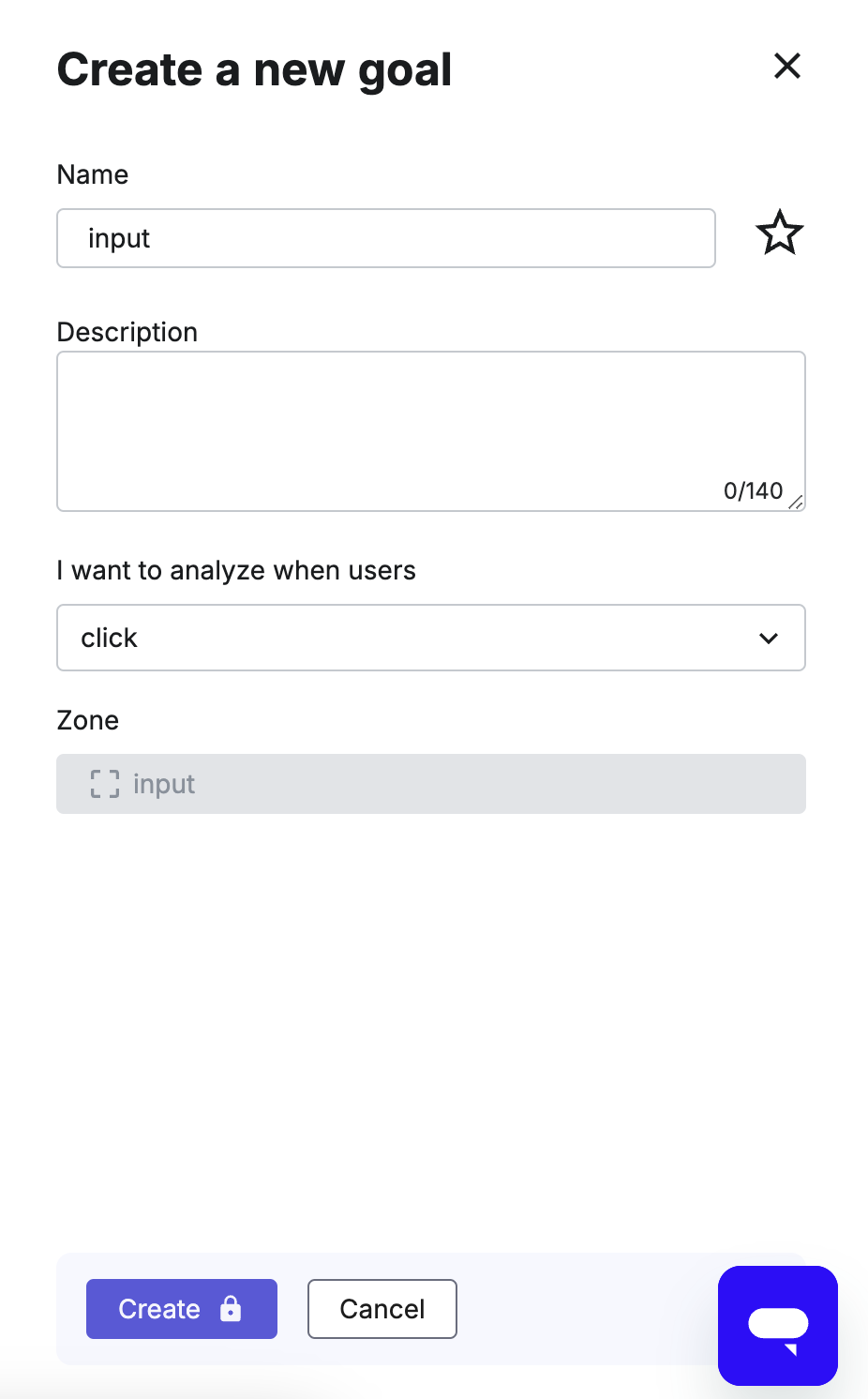The image size is (868, 1399).
Task: Create the new goal
Action: (x=182, y=1309)
